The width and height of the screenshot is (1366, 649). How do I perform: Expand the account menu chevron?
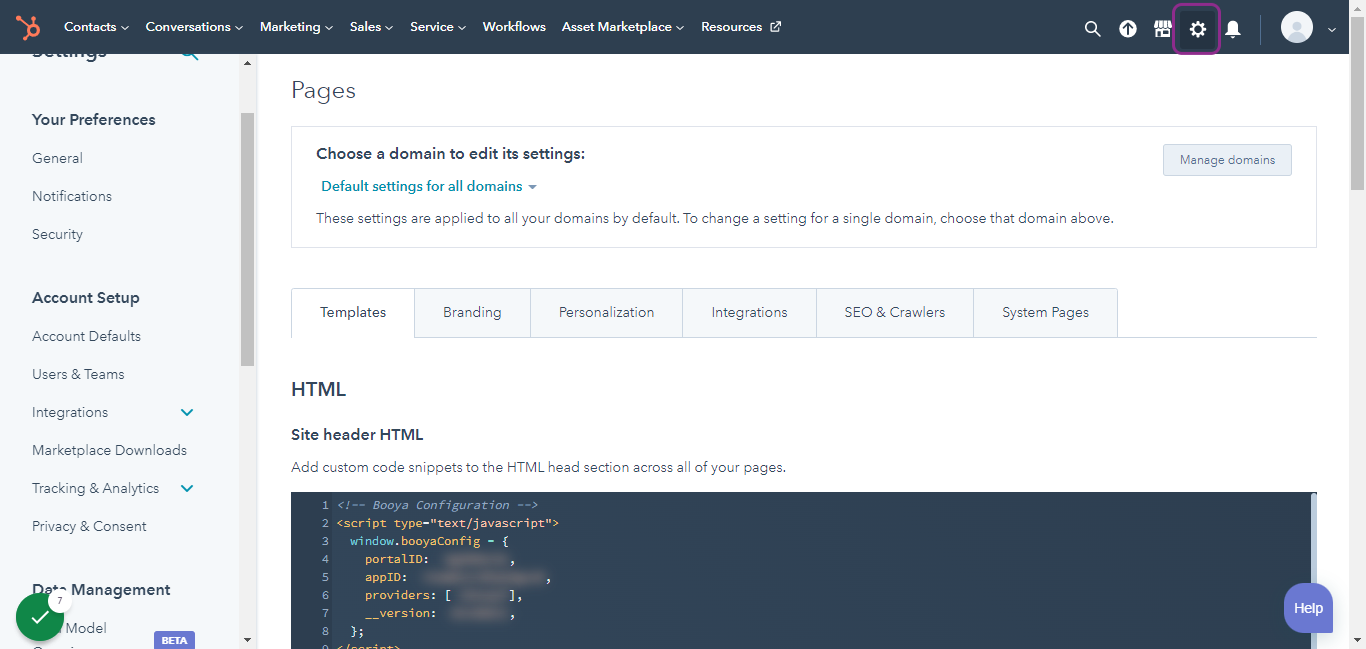click(1332, 30)
